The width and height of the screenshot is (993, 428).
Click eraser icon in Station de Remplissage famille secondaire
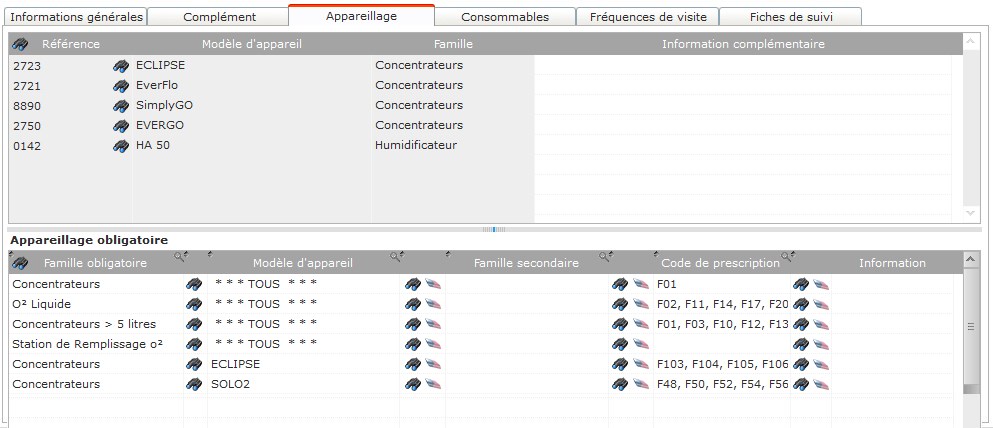[x=640, y=344]
